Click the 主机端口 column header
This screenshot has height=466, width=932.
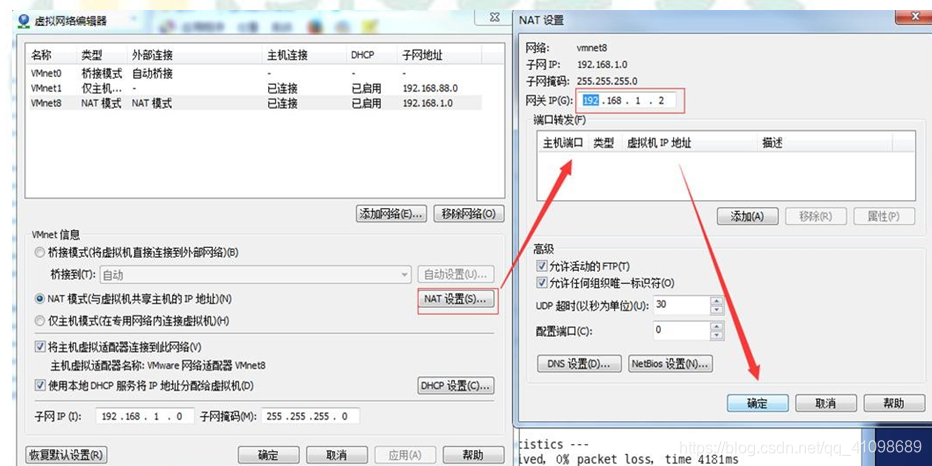tap(563, 143)
